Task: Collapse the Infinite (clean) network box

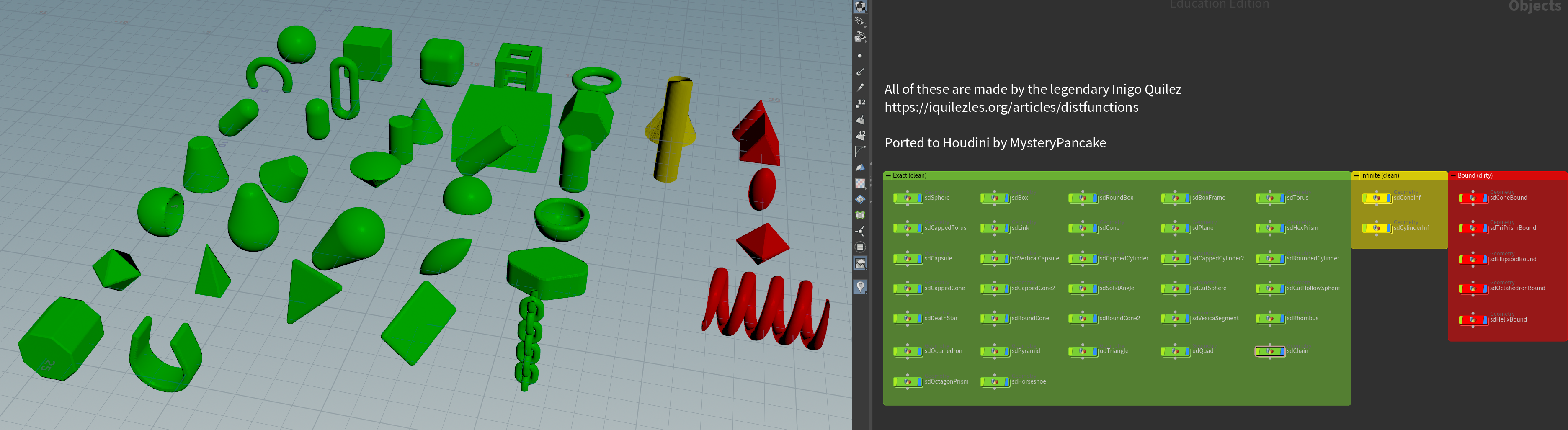Action: tap(1356, 176)
